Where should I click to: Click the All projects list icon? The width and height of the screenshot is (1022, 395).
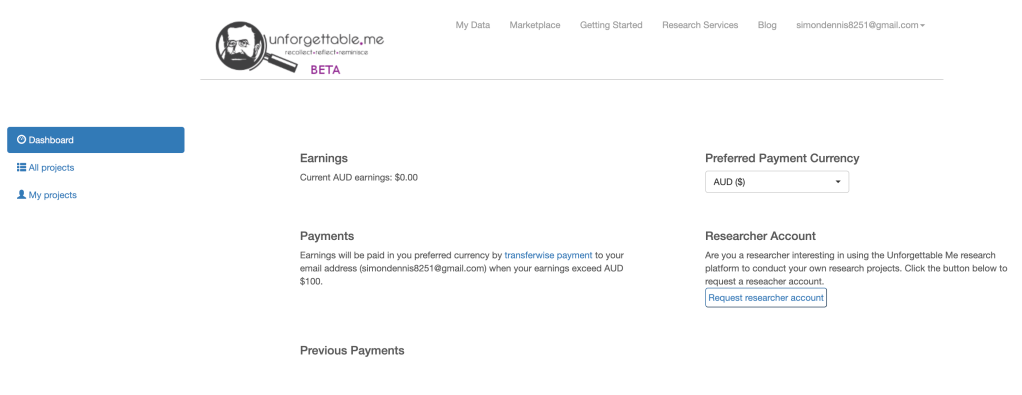click(x=22, y=168)
